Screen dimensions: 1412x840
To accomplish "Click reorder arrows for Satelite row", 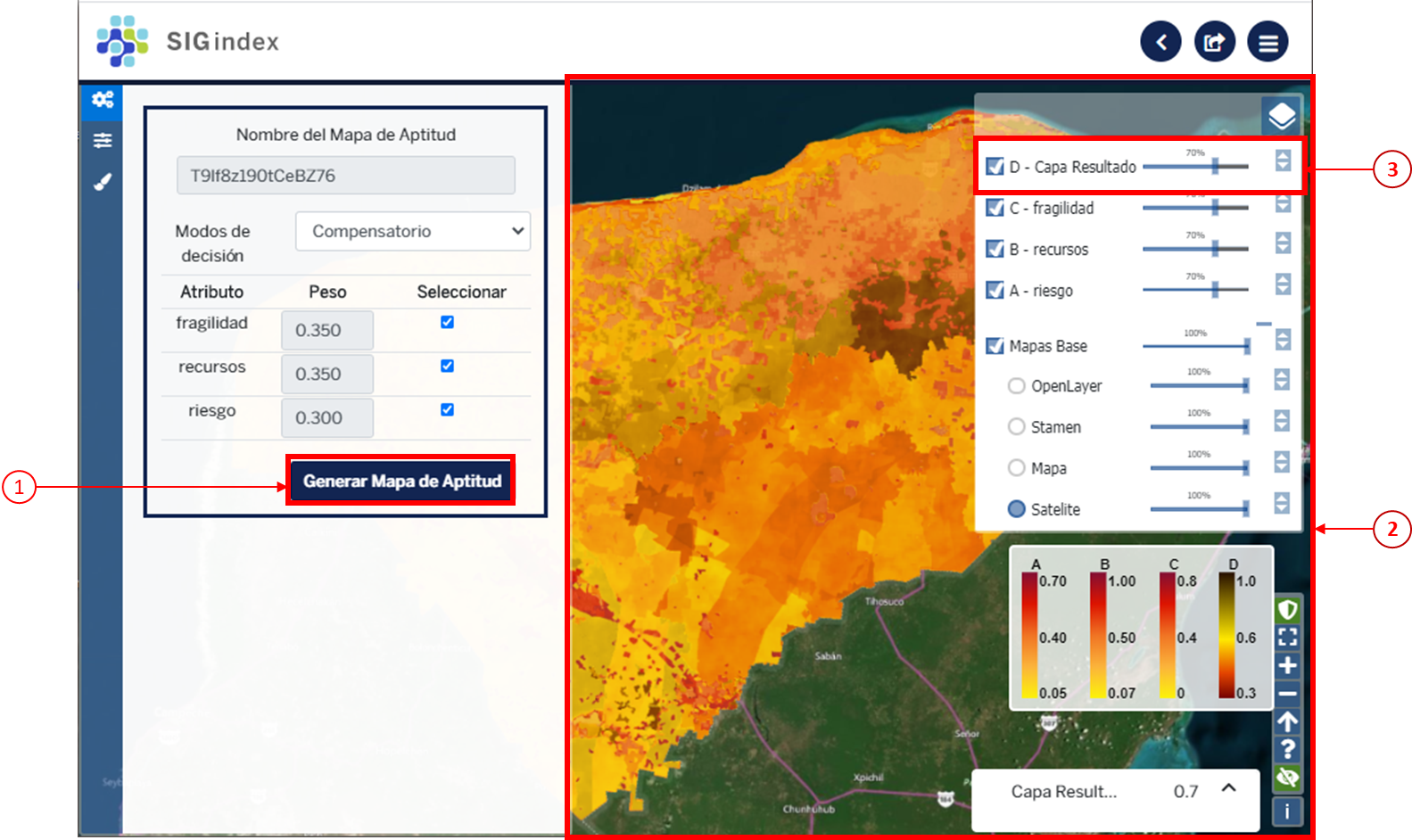I will (x=1282, y=503).
